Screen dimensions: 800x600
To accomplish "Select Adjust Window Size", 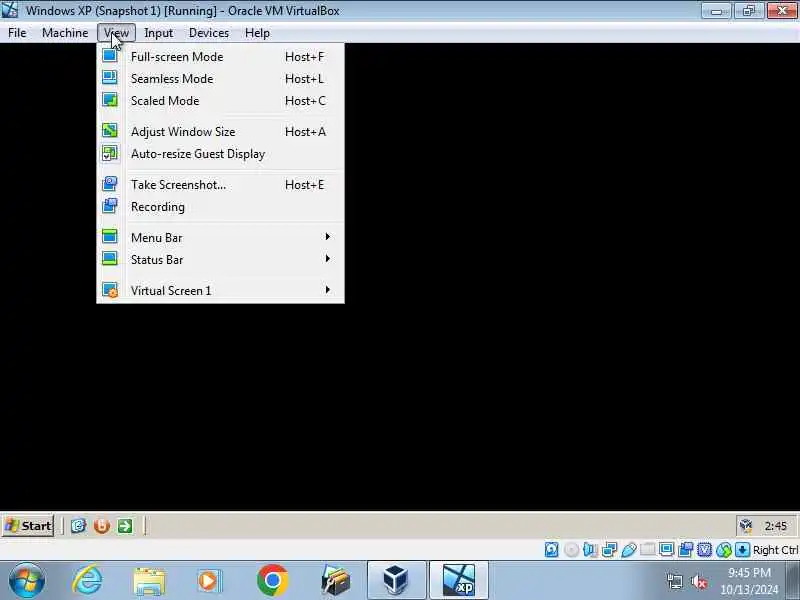I will point(220,132).
